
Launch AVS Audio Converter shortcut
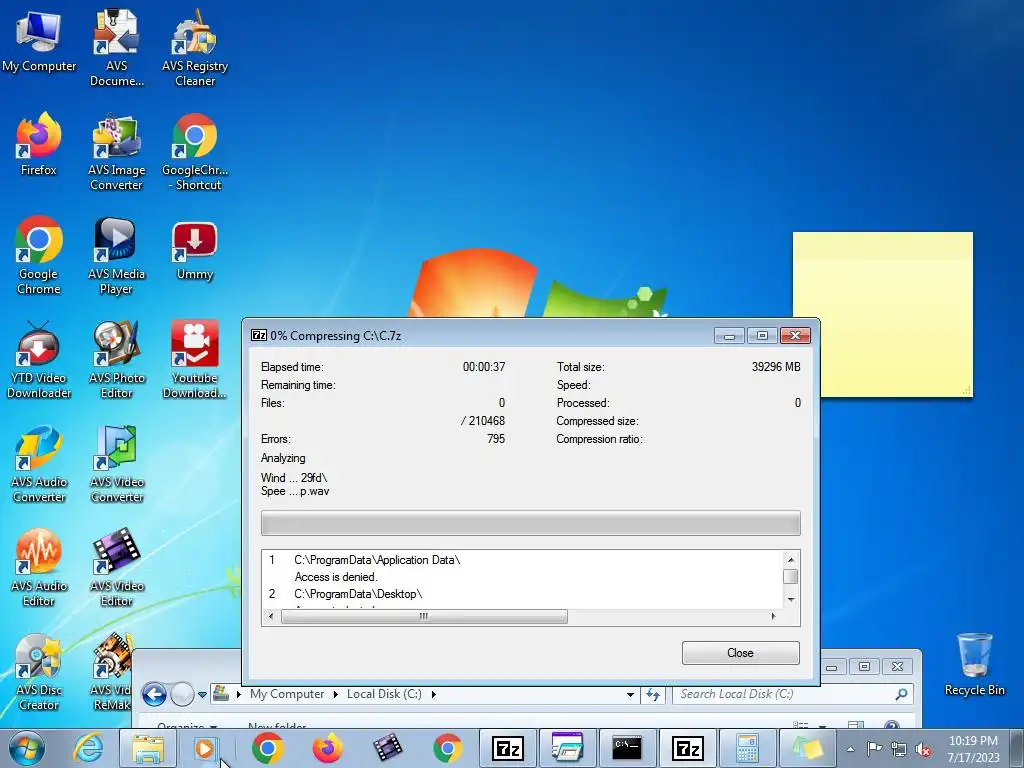click(x=39, y=464)
